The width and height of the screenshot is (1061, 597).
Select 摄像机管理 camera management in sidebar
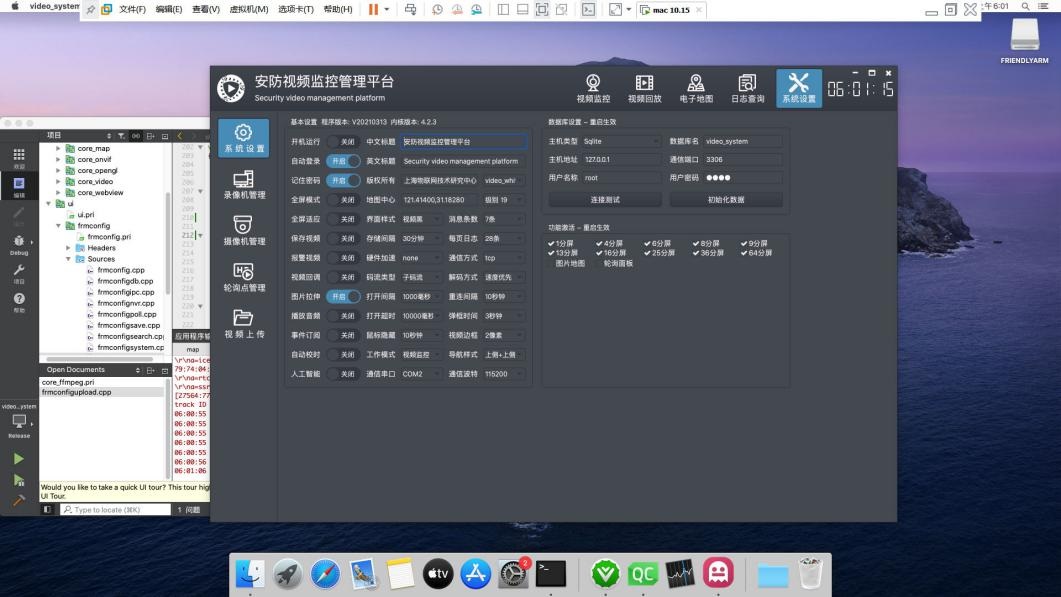[244, 231]
